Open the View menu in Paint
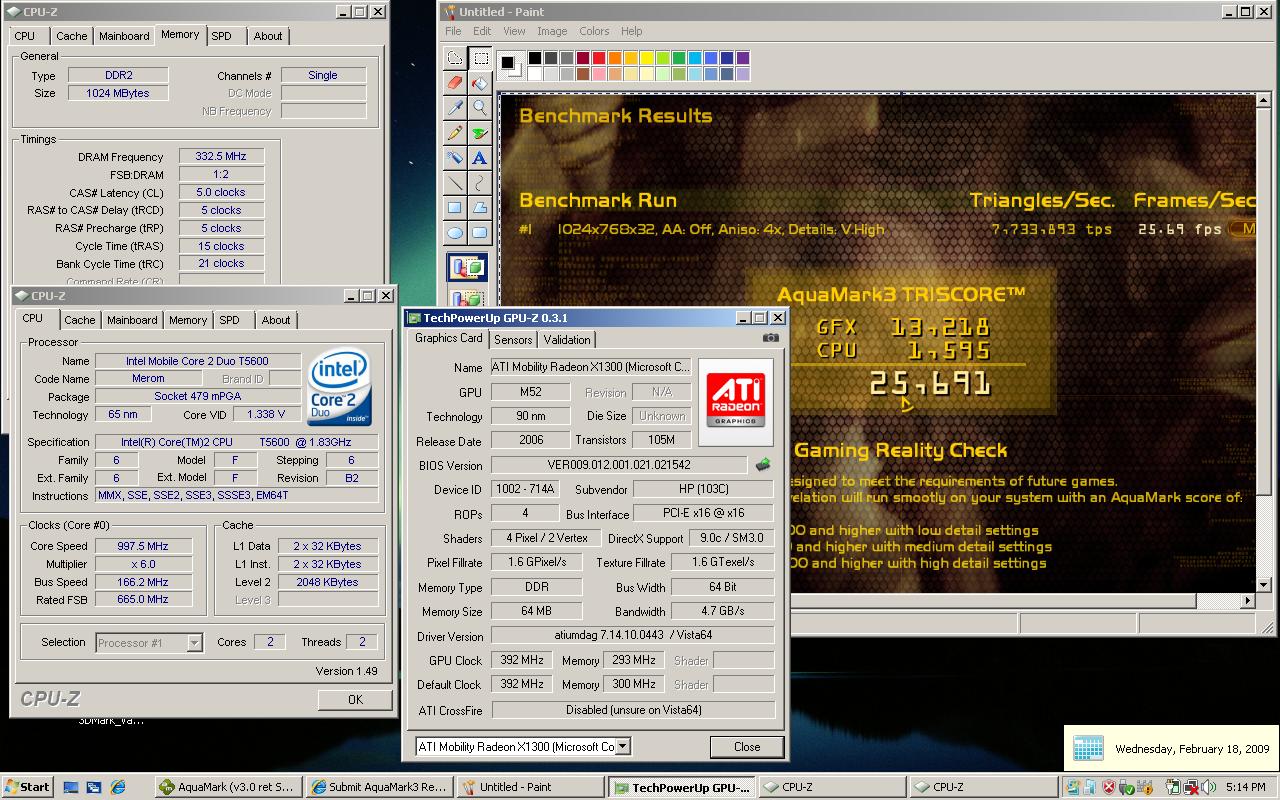This screenshot has height=800, width=1280. coord(514,31)
